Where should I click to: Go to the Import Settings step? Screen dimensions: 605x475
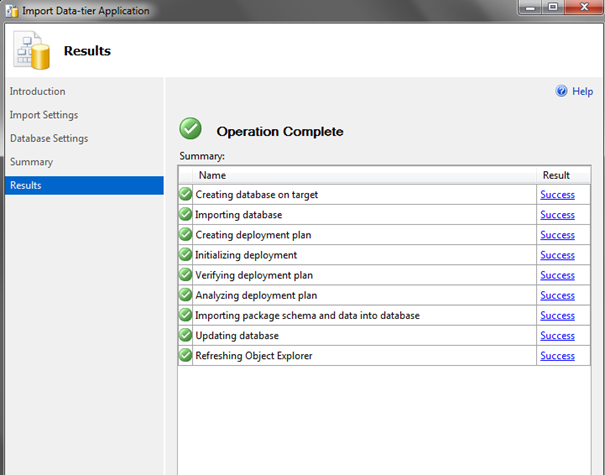click(44, 115)
